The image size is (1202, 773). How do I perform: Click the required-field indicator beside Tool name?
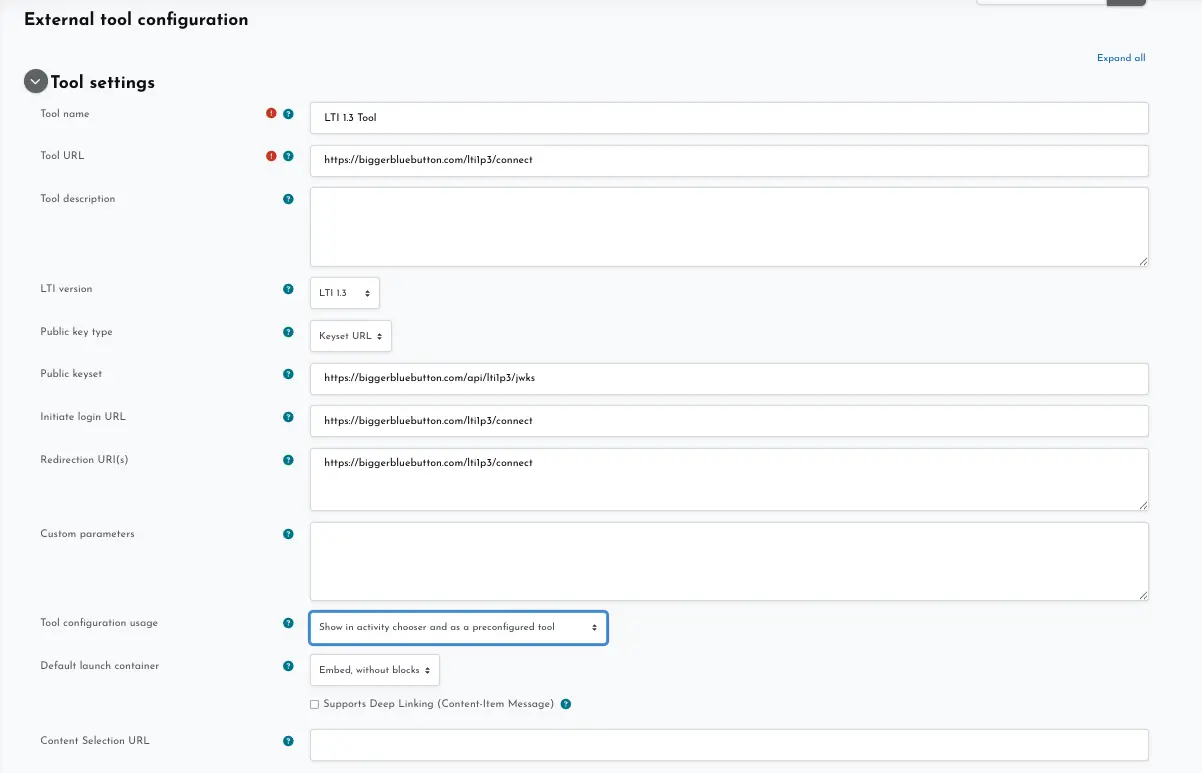(x=270, y=114)
